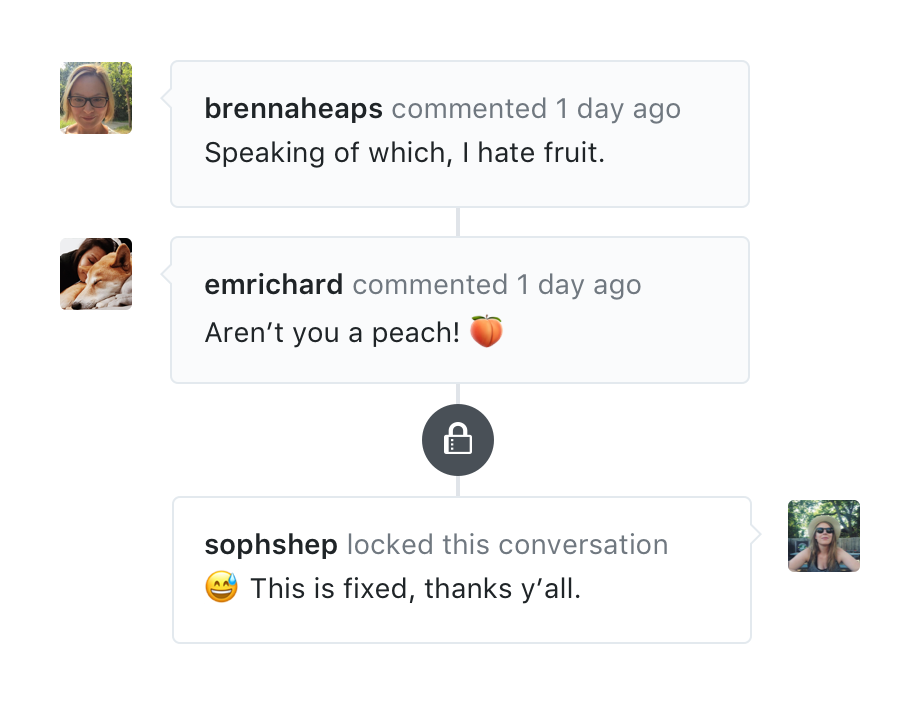Visit the emrichard username link
The image size is (920, 704).
[273, 285]
